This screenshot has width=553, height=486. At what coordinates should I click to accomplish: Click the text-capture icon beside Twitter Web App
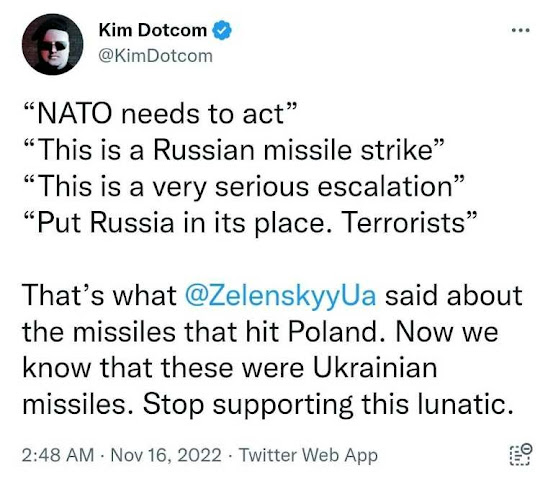(x=521, y=455)
